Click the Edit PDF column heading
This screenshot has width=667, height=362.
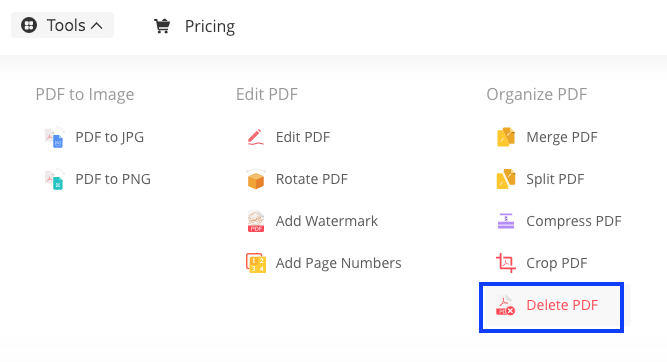[x=267, y=94]
